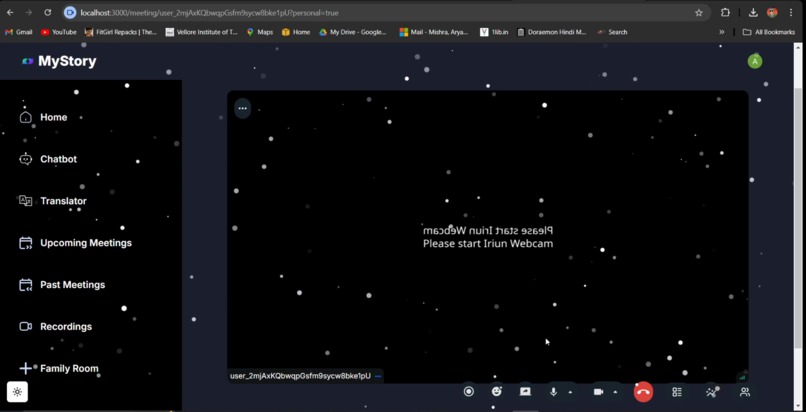Open the three-dots menu on video tile

tap(243, 108)
